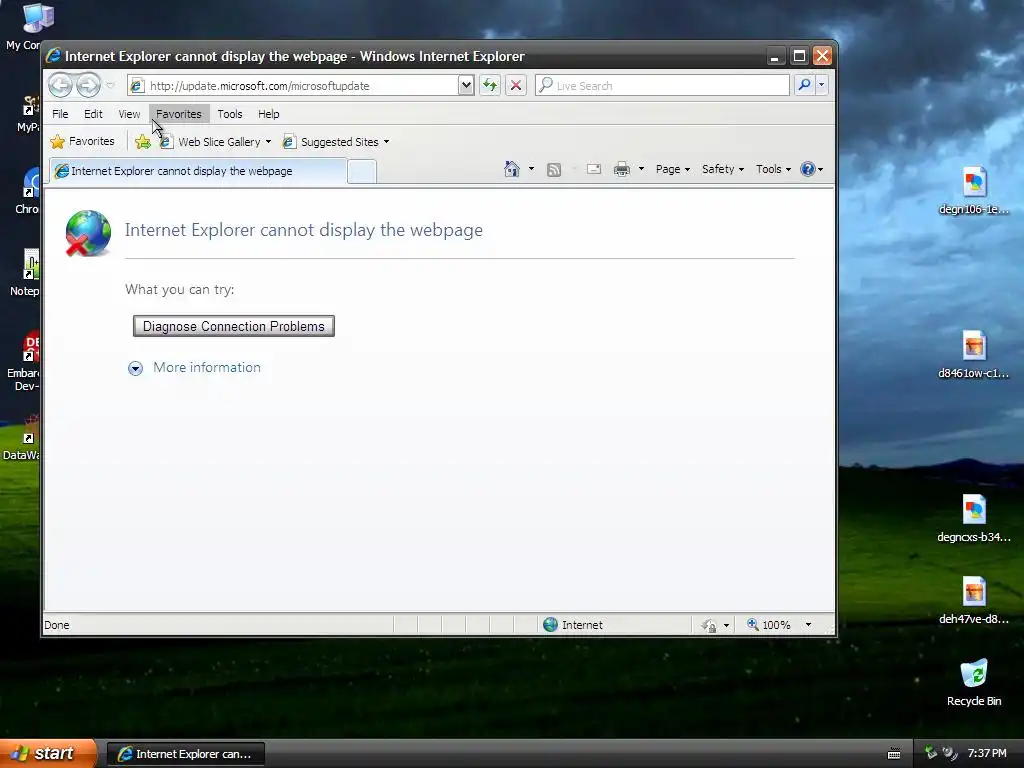The height and width of the screenshot is (768, 1024).
Task: Click the address bar URL field
Action: coord(294,86)
